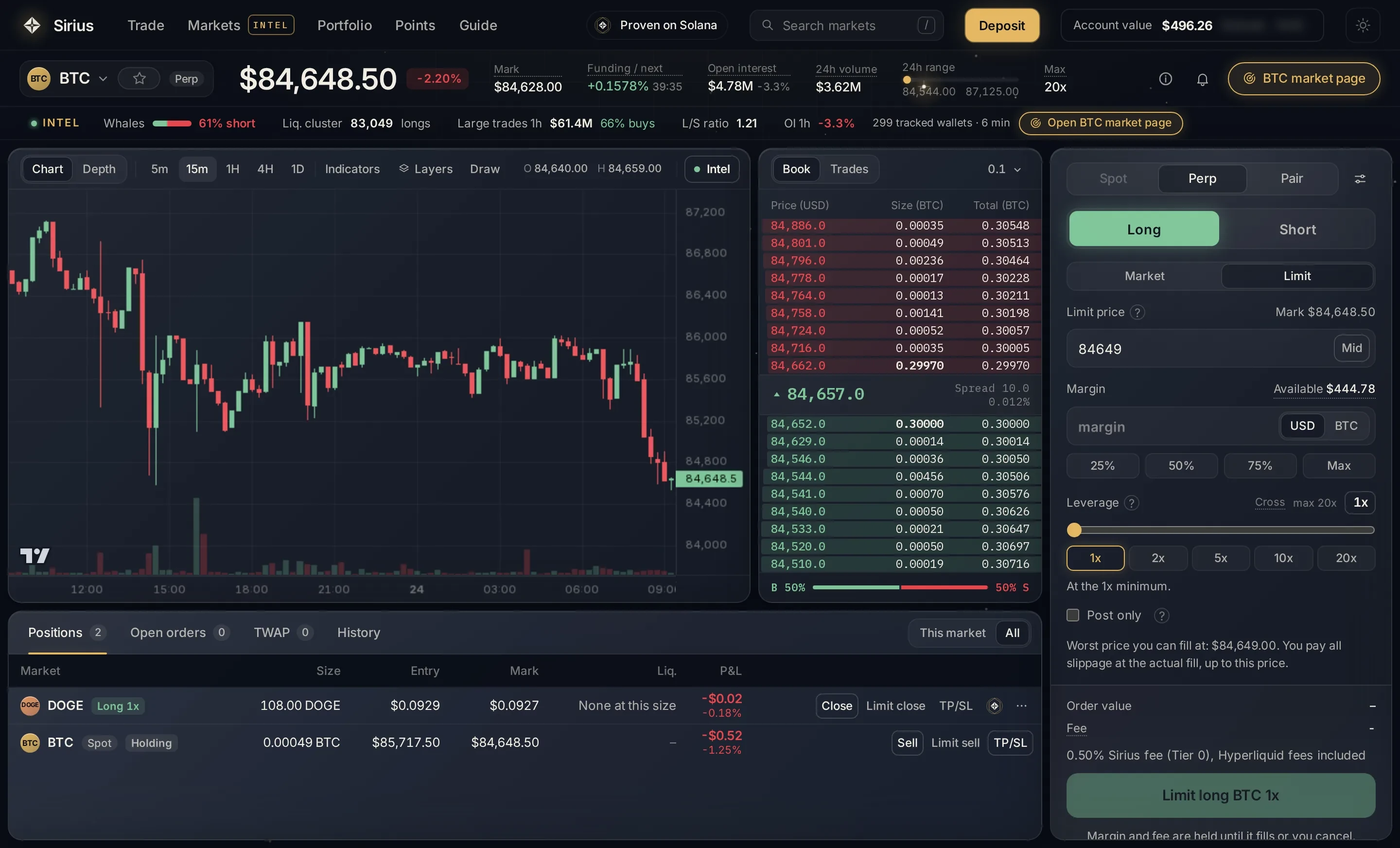Close the DOGE long position

click(837, 706)
